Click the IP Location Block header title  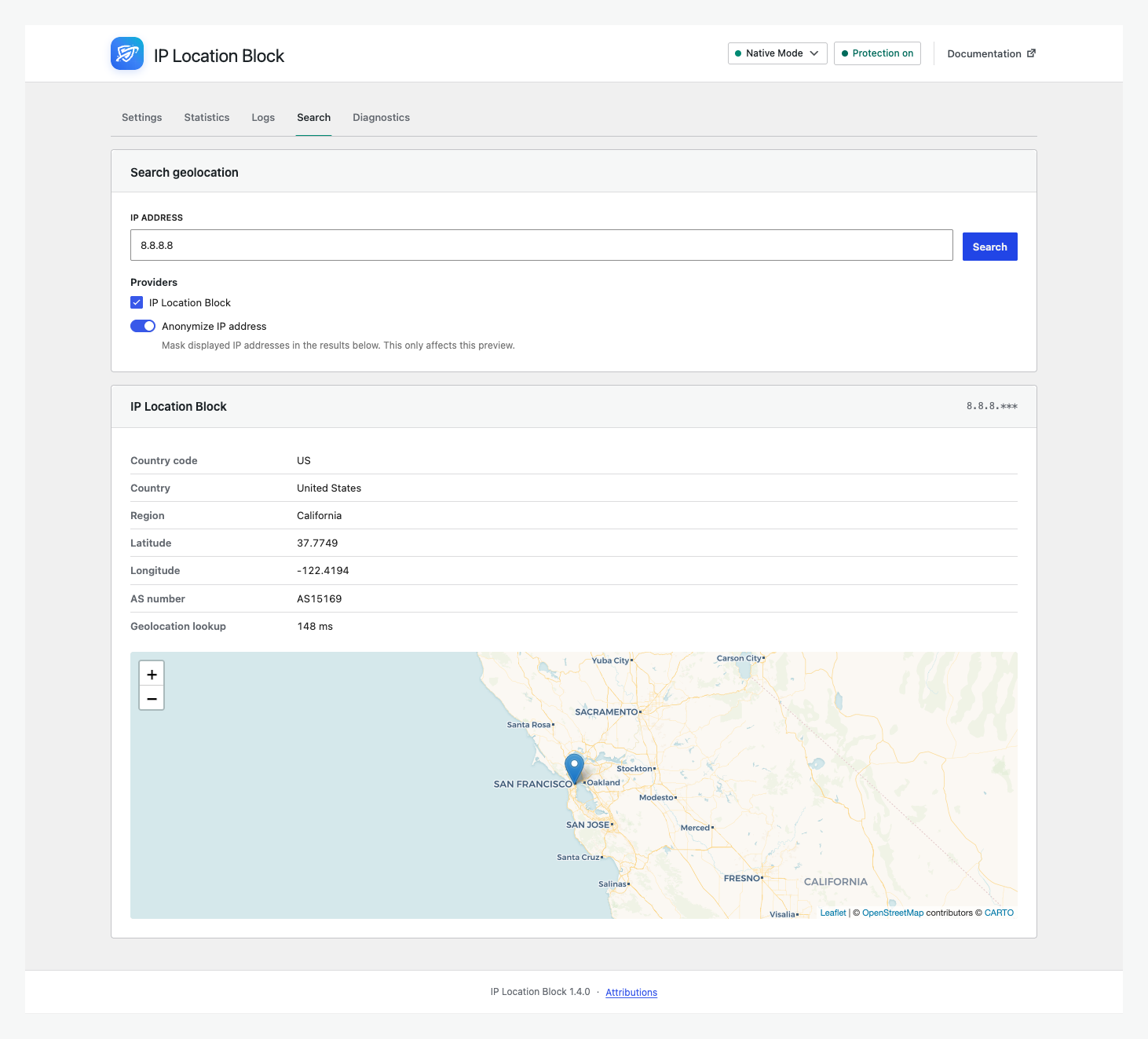click(219, 56)
